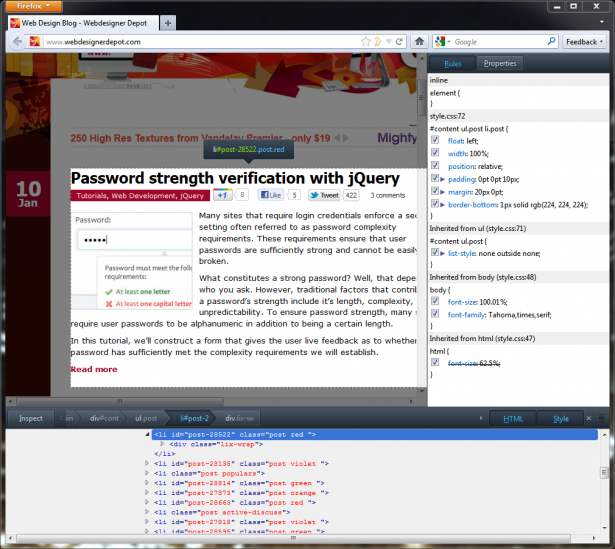Select div.lix-w breadcrumb item
This screenshot has height=549, width=615.
[x=239, y=418]
